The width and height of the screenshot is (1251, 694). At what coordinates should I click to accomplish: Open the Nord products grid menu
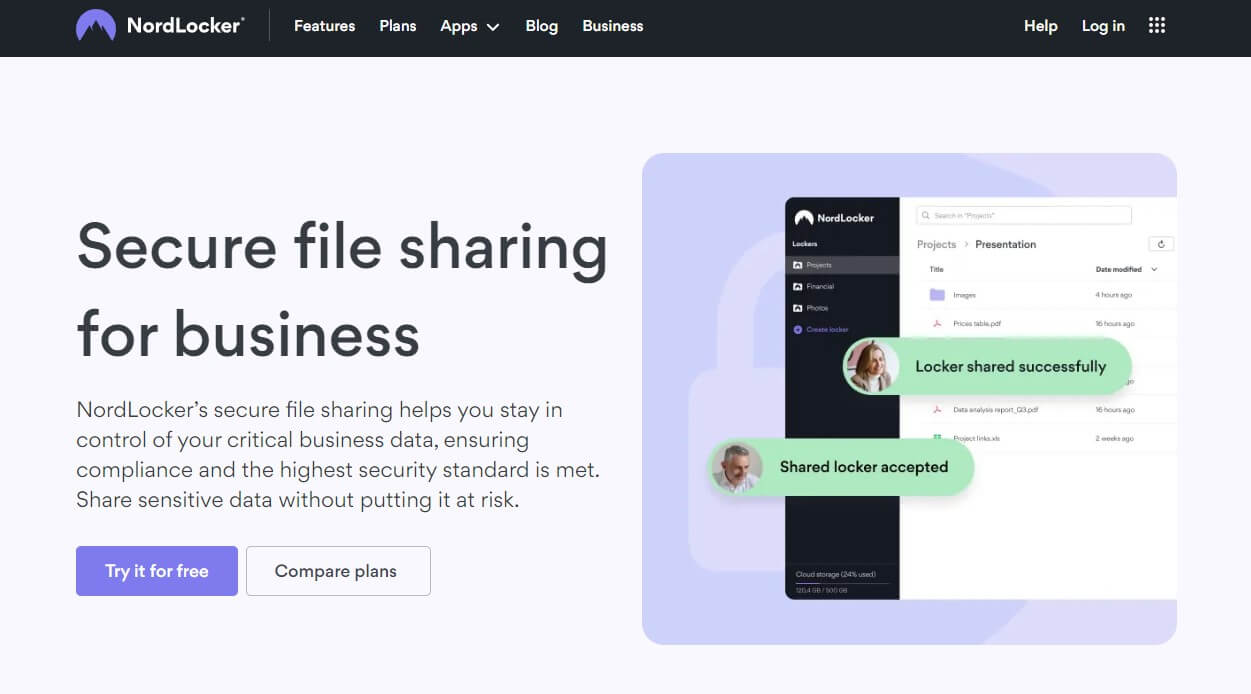pyautogui.click(x=1157, y=26)
